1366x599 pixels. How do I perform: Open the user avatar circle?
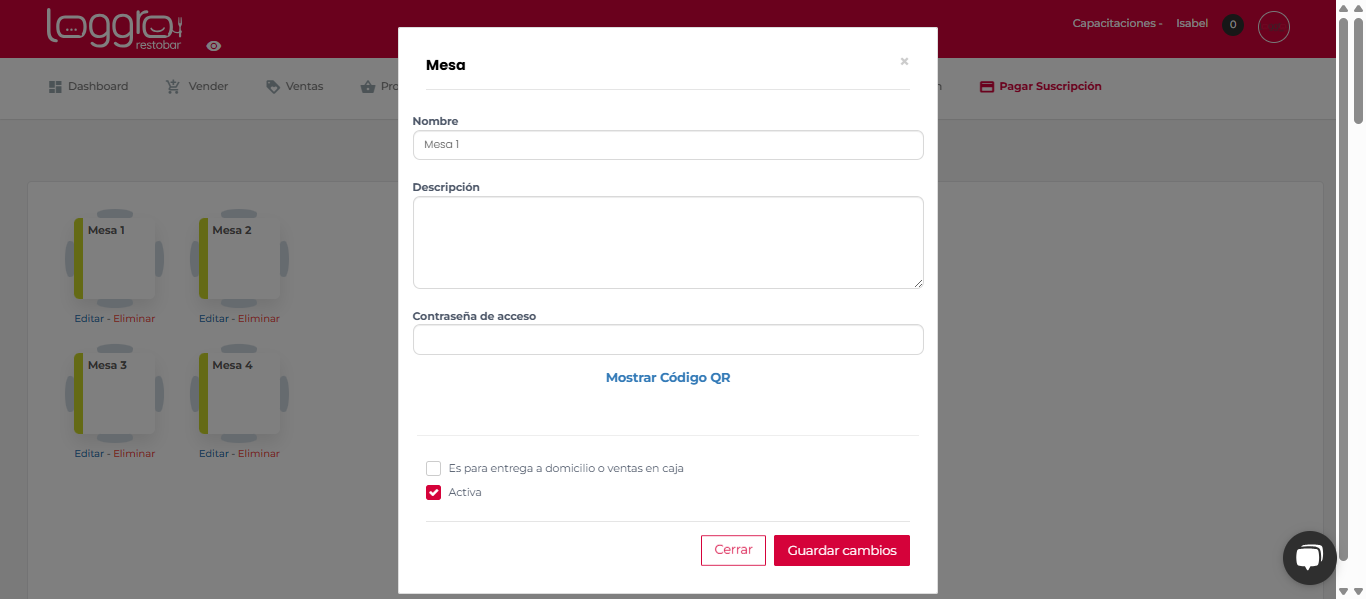tap(1273, 27)
